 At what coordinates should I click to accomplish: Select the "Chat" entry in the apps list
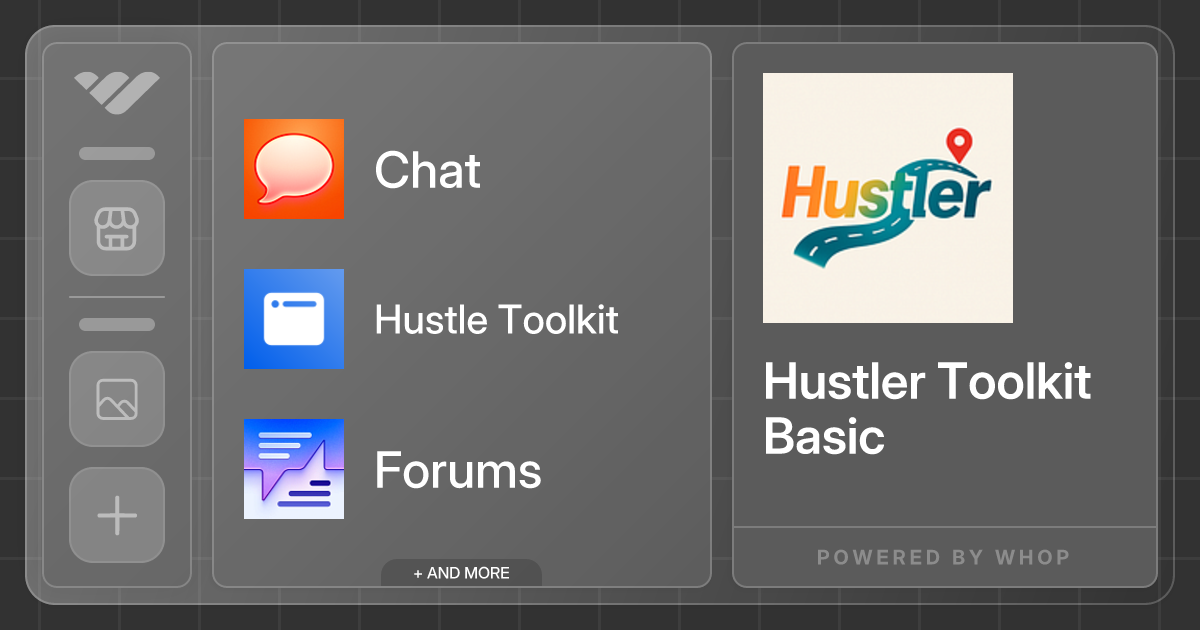point(427,170)
